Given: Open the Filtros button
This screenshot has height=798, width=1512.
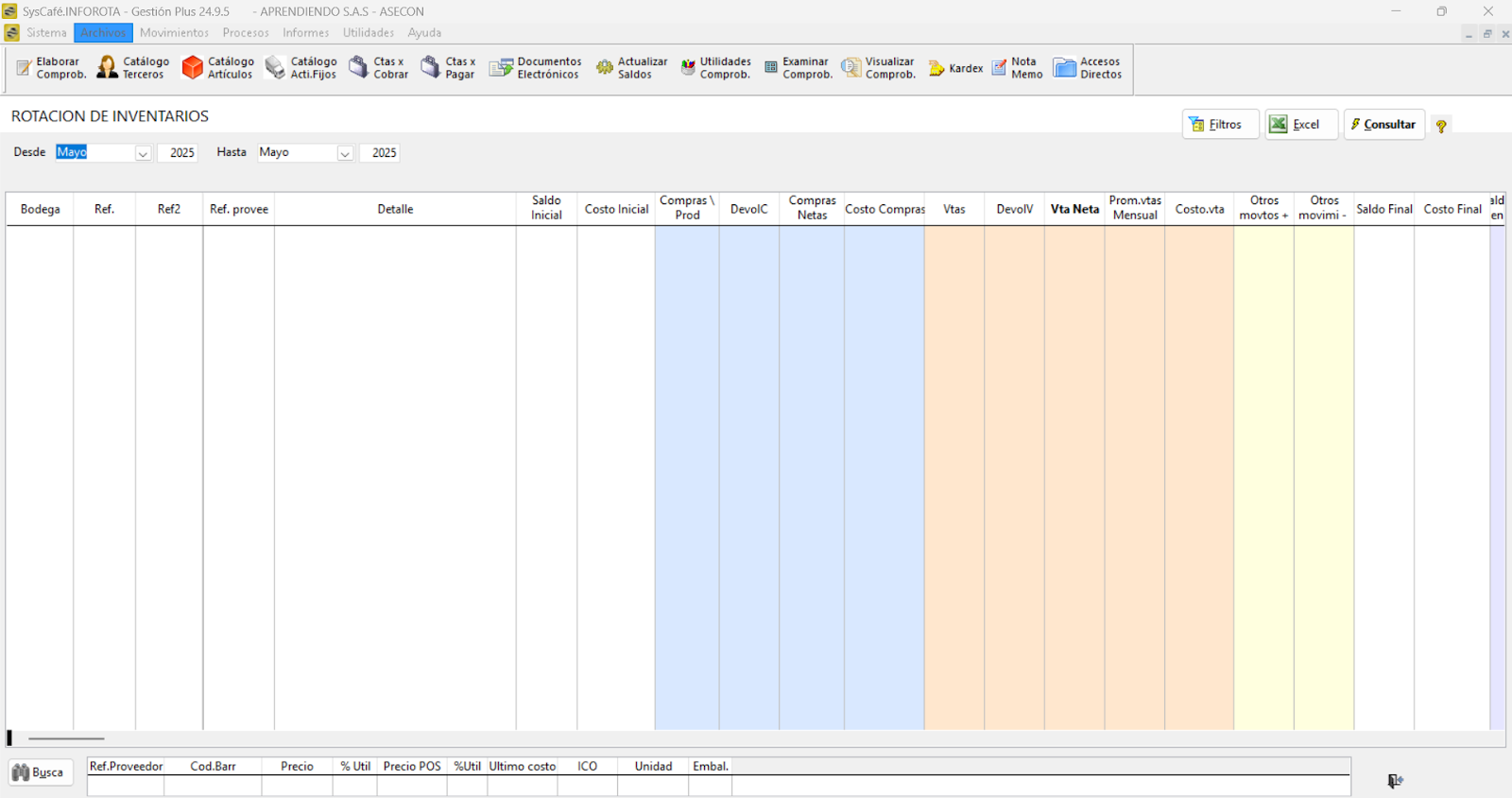Looking at the screenshot, I should pyautogui.click(x=1220, y=125).
